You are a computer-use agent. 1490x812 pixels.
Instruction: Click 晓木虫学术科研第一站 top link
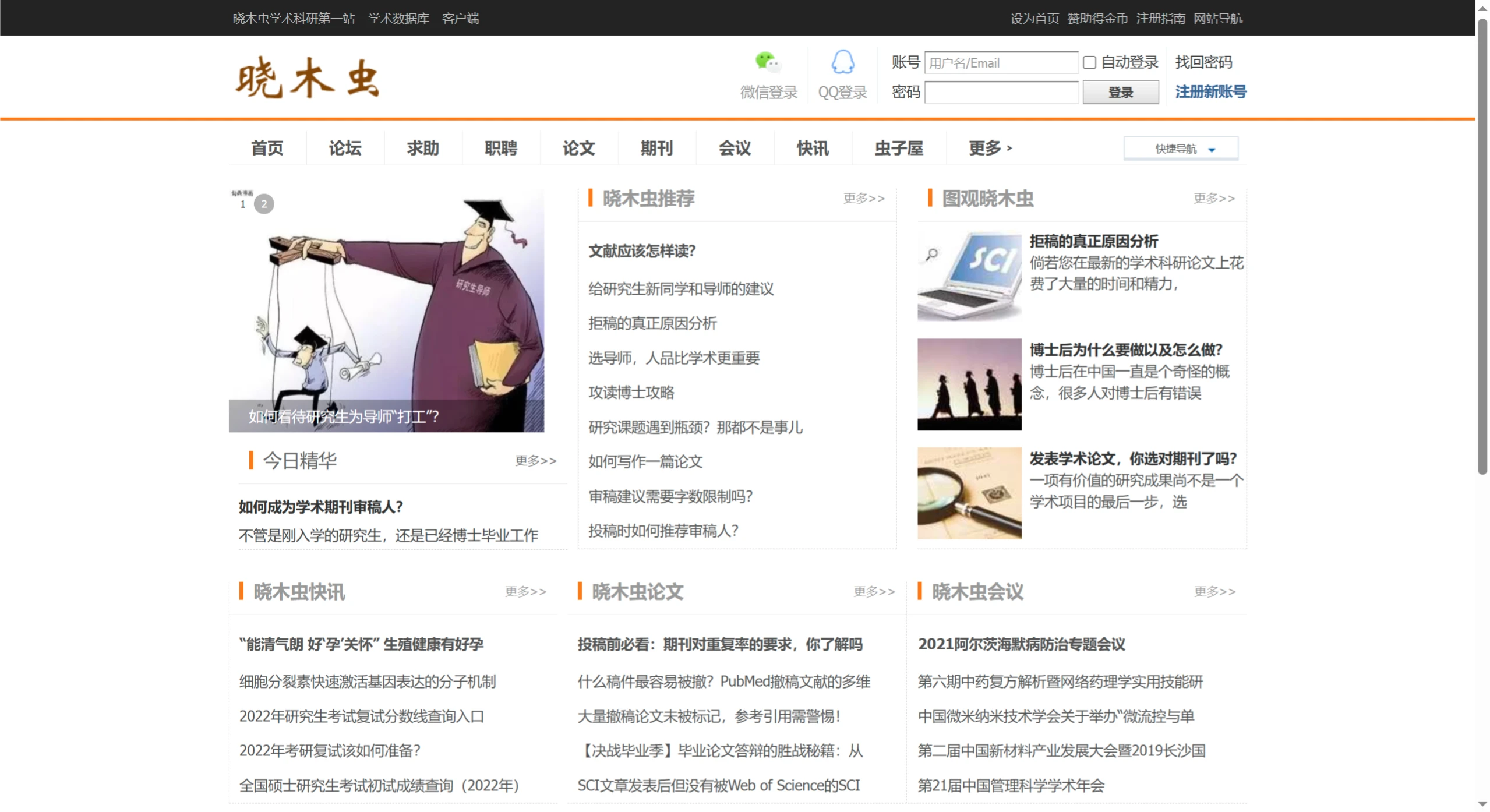point(294,18)
